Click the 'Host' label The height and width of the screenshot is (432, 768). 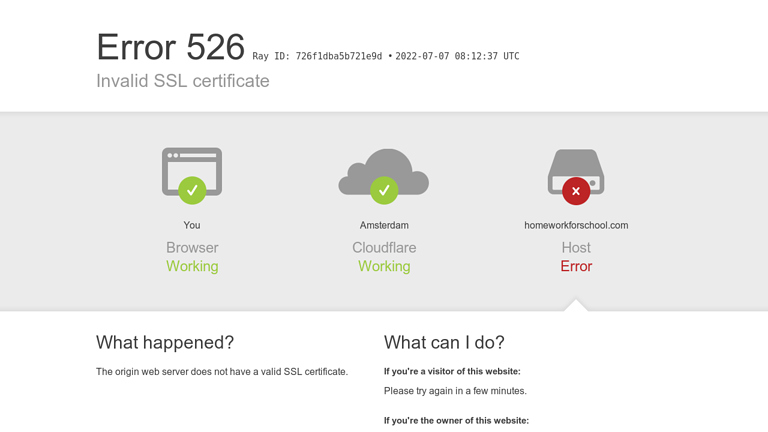[576, 247]
